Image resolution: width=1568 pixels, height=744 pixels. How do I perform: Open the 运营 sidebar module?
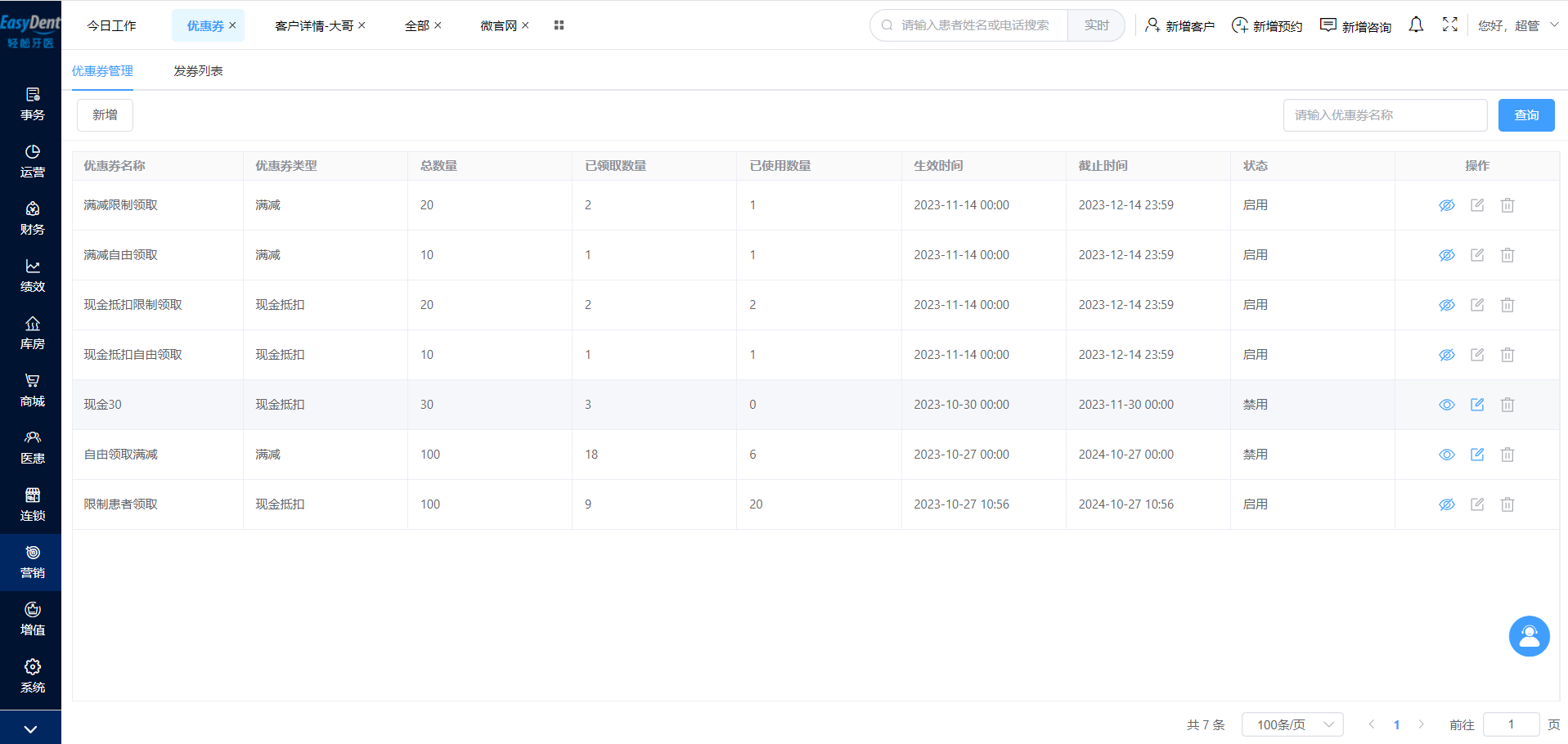32,162
